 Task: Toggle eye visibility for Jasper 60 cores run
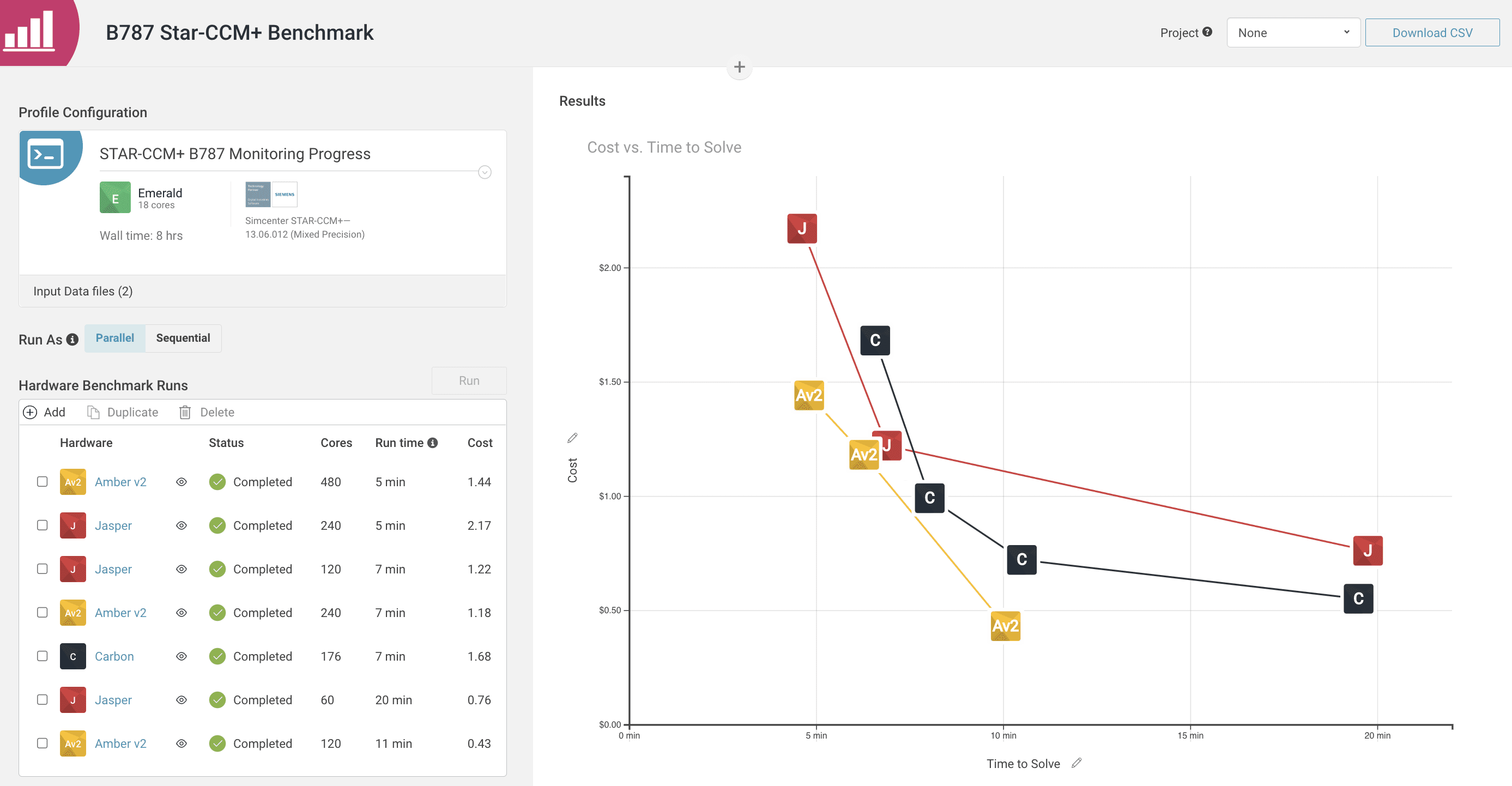pos(182,700)
